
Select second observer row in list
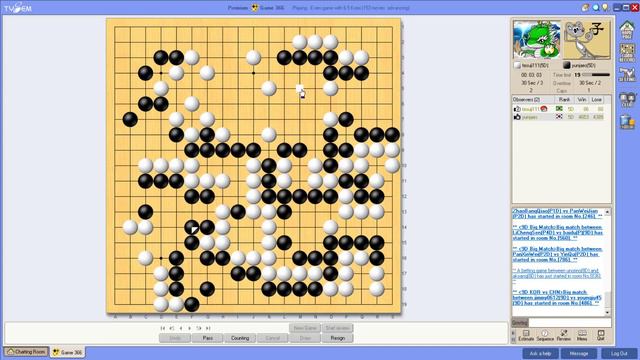point(558,117)
